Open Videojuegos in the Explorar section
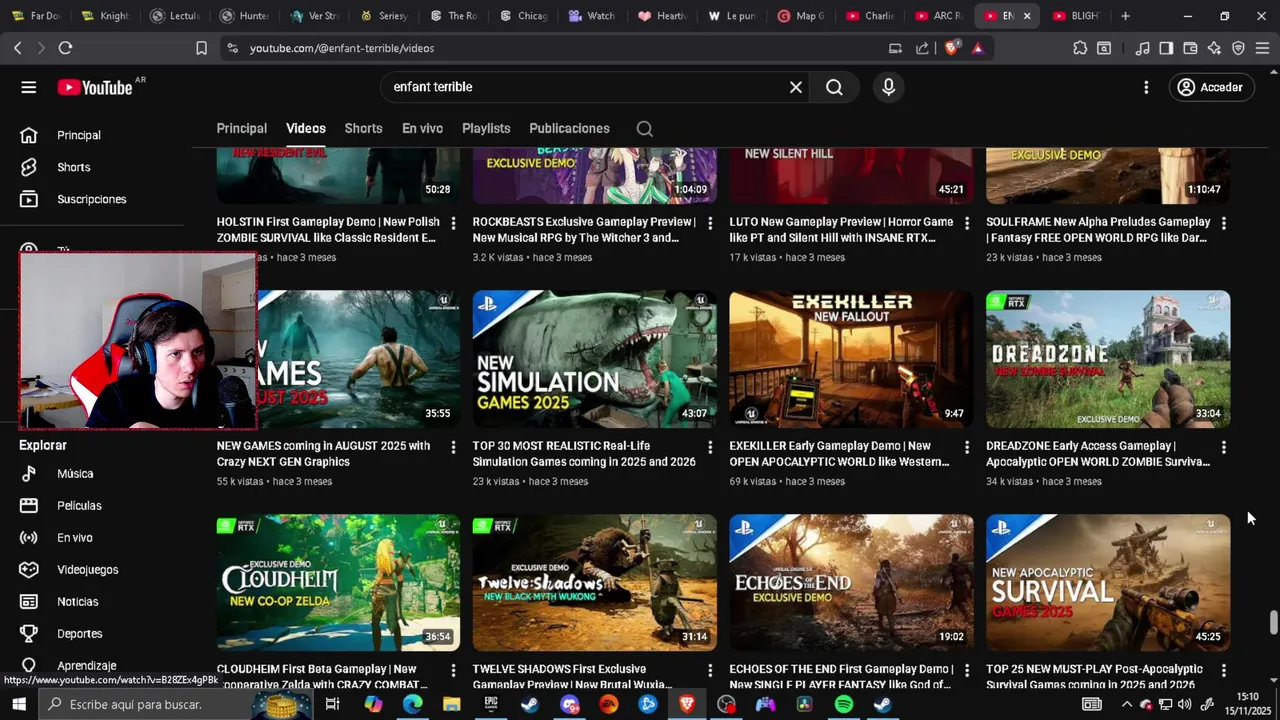The width and height of the screenshot is (1280, 720). 87,570
